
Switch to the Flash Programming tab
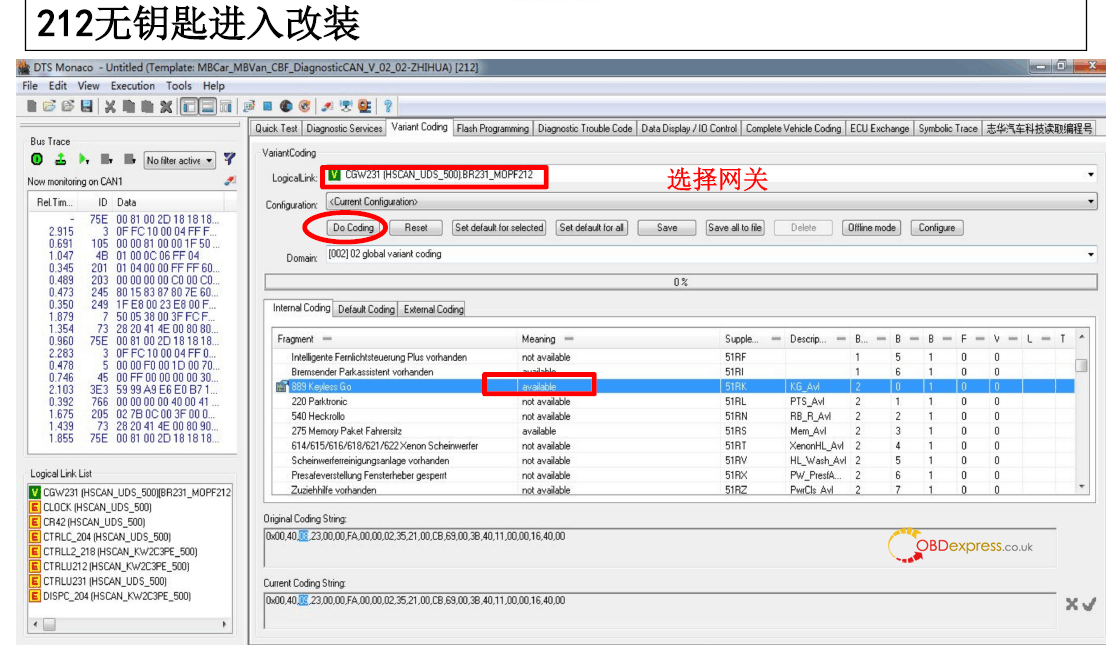tap(492, 128)
